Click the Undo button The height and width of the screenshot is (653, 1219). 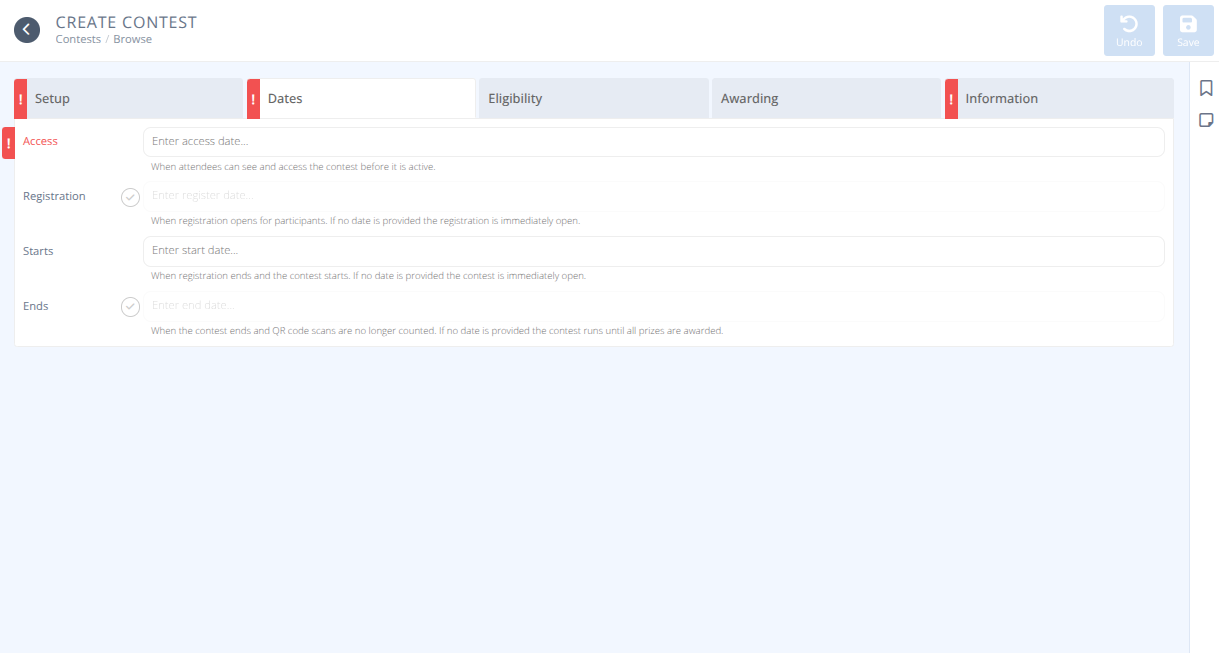point(1129,30)
